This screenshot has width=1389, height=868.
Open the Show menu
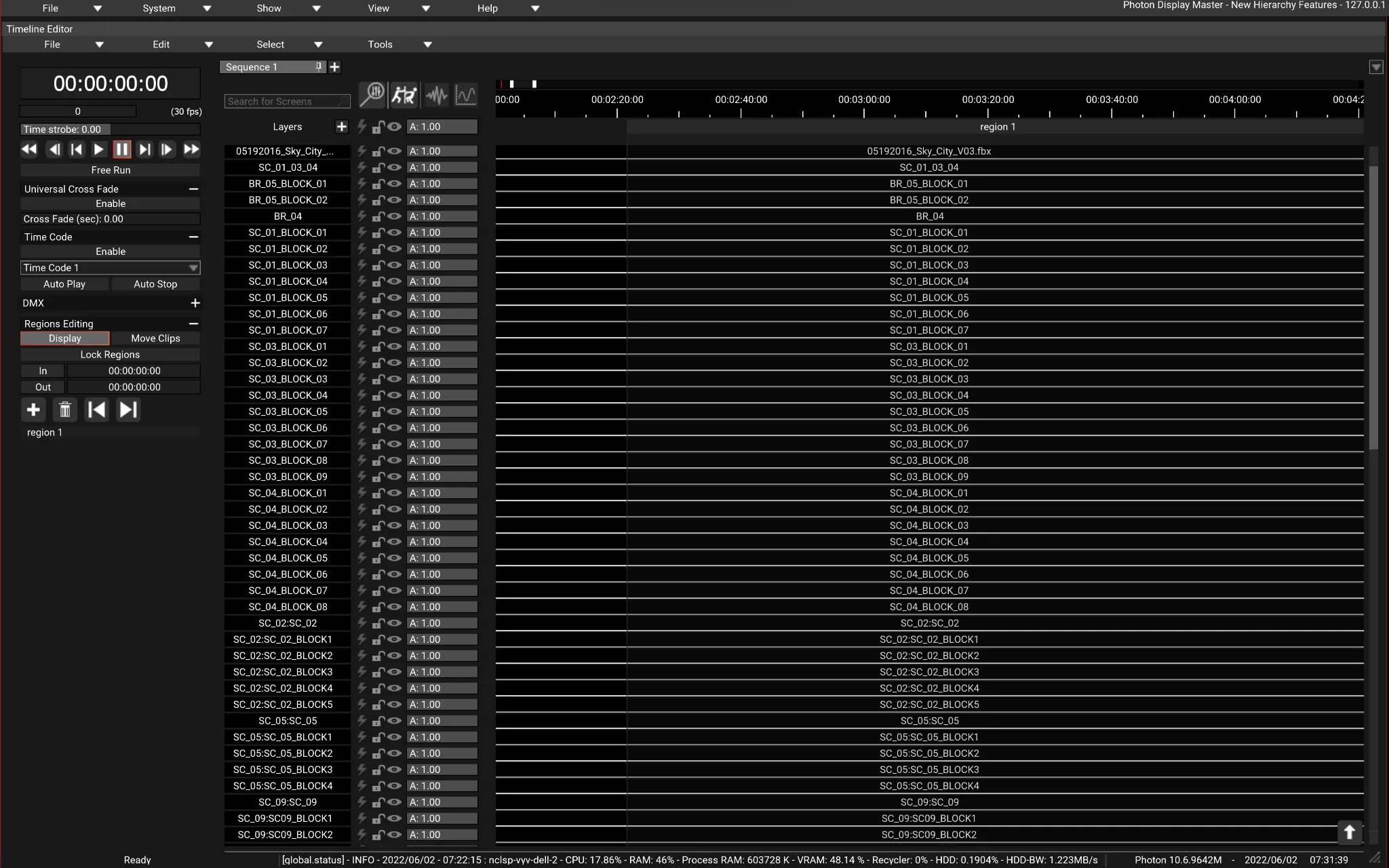click(288, 8)
